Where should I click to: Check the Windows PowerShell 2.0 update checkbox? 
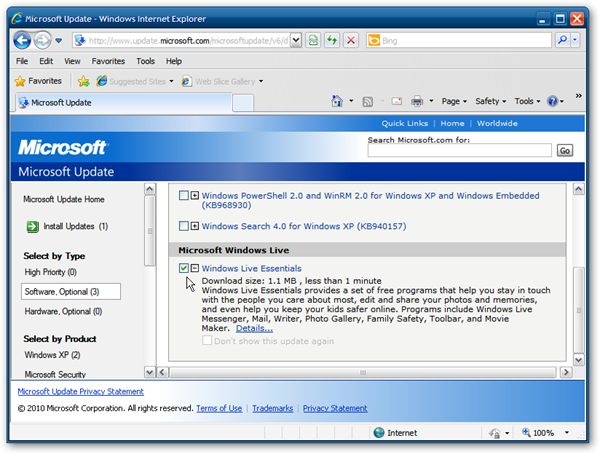[x=183, y=196]
